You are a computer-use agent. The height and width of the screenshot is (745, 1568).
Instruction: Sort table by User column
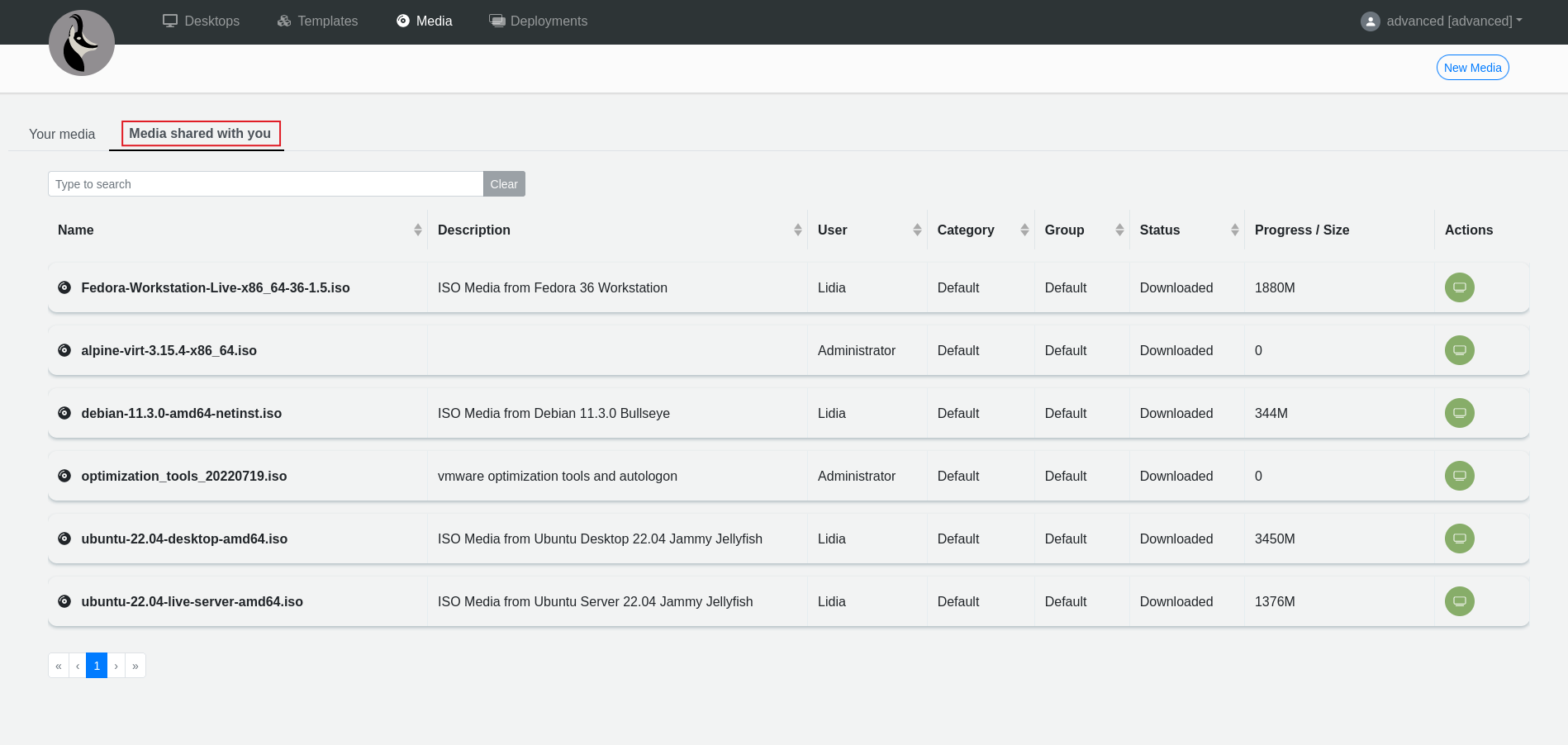[916, 230]
